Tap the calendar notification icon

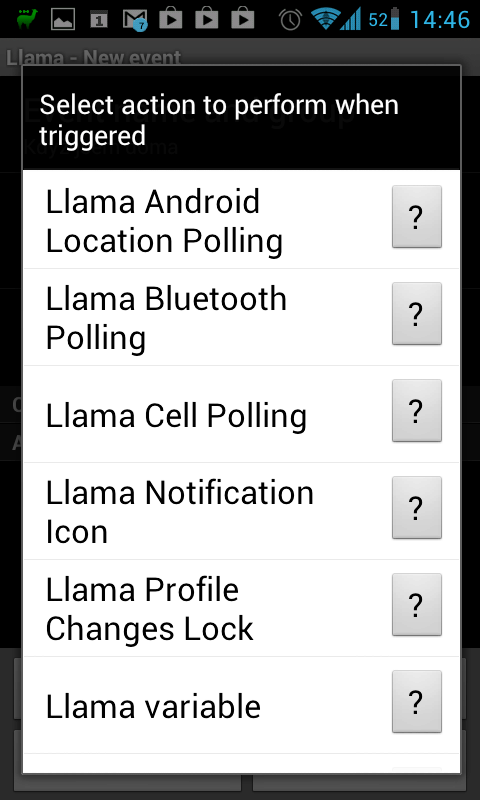tap(99, 19)
